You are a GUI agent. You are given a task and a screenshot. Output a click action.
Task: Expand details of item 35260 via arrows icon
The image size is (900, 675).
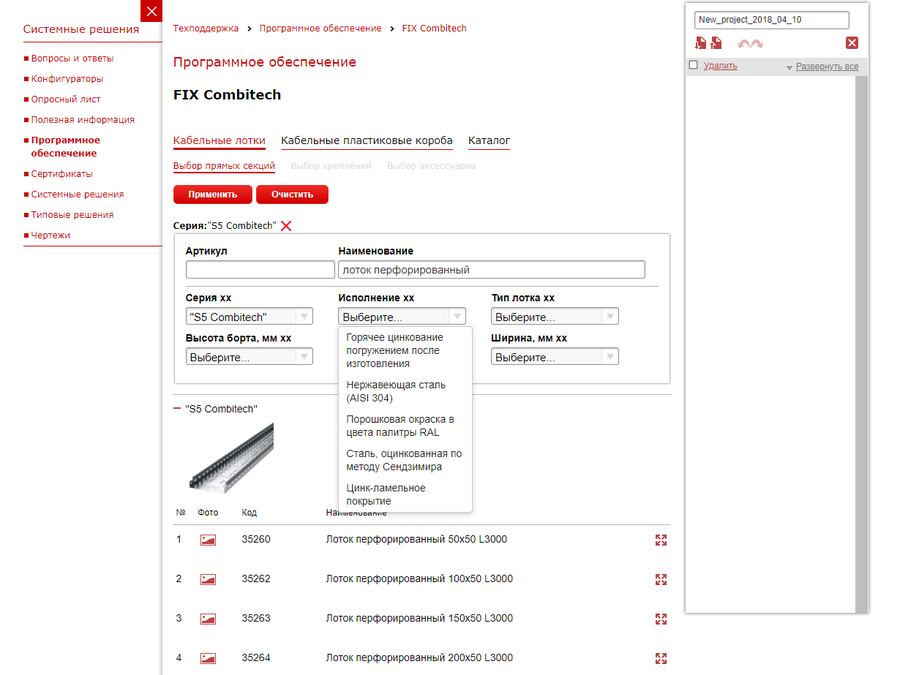tap(661, 538)
